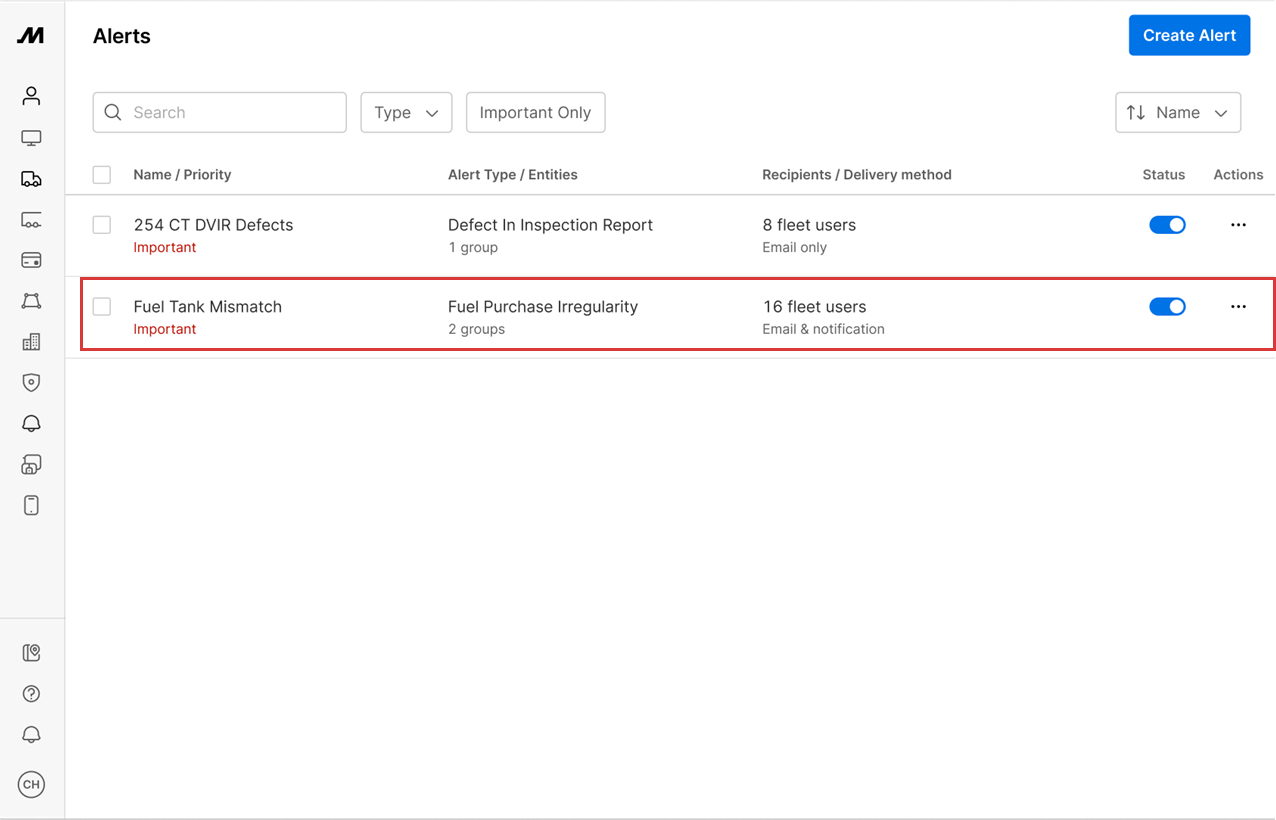Open the help question mark icon
This screenshot has width=1276, height=820.
pyautogui.click(x=31, y=694)
